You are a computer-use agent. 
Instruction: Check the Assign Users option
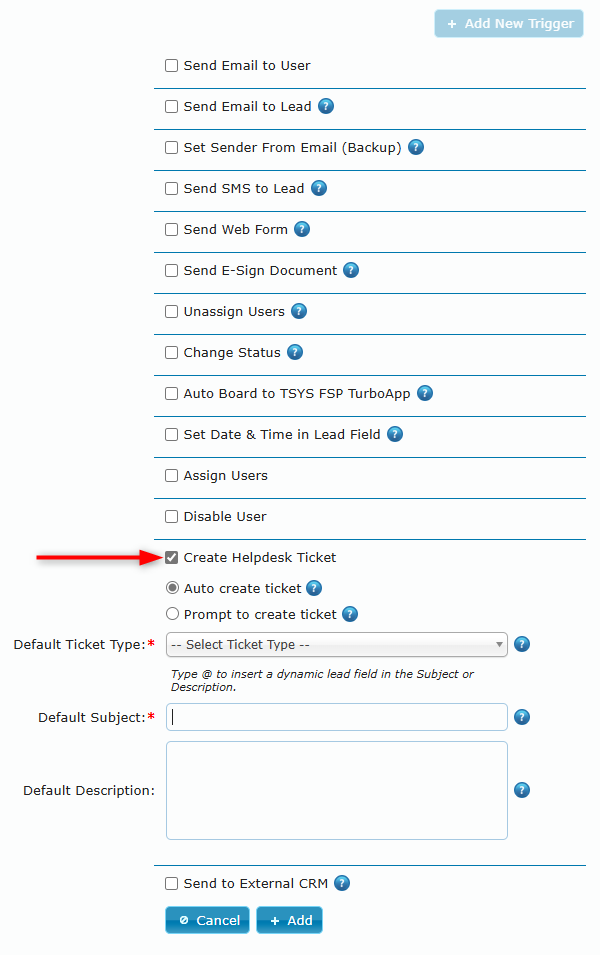point(172,476)
